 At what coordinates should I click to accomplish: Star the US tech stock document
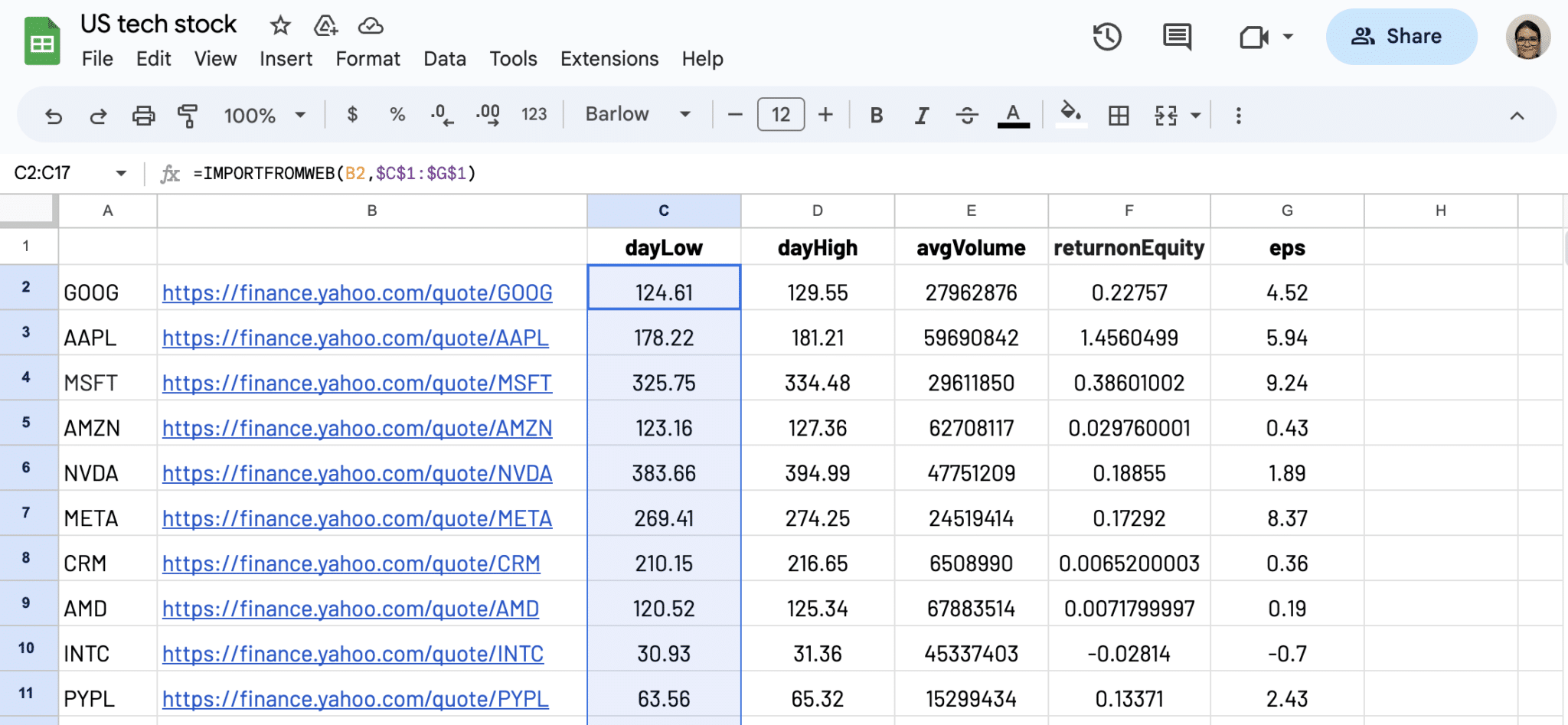click(x=280, y=26)
